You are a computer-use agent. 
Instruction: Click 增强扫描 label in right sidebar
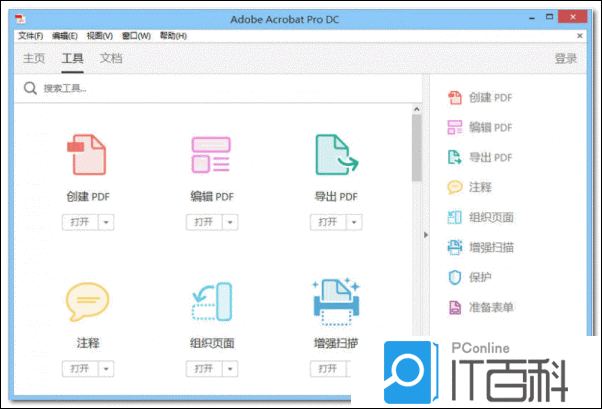point(491,247)
